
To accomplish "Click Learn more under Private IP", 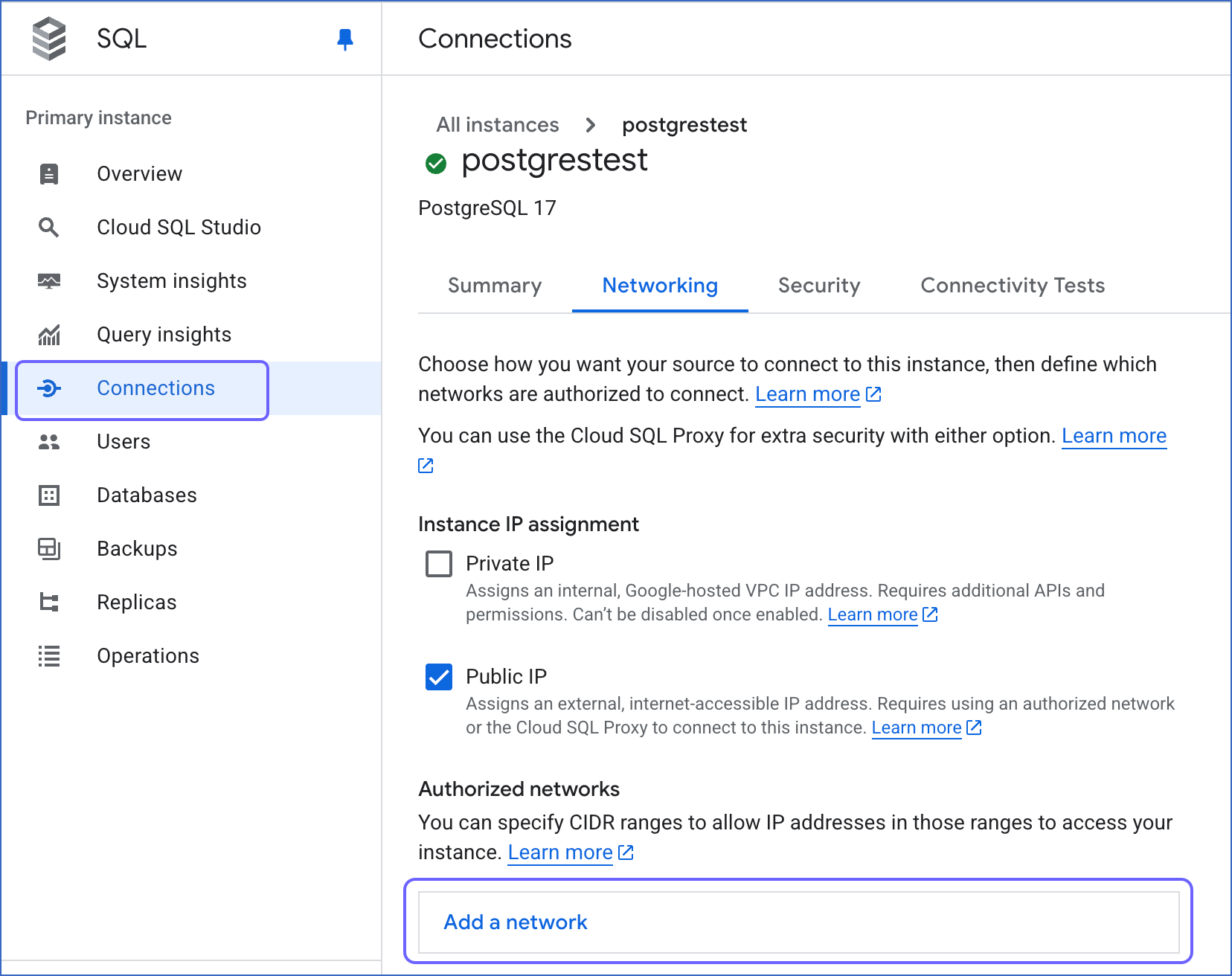I will click(872, 614).
